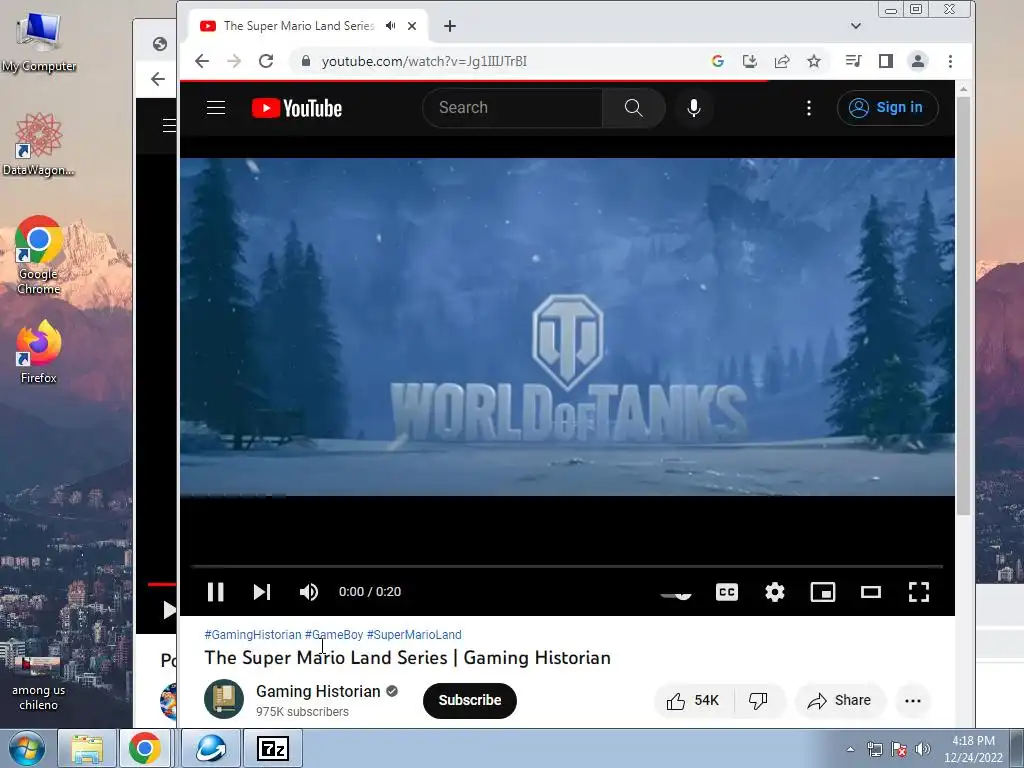Open the Gaming Historian channel avatar

223,699
